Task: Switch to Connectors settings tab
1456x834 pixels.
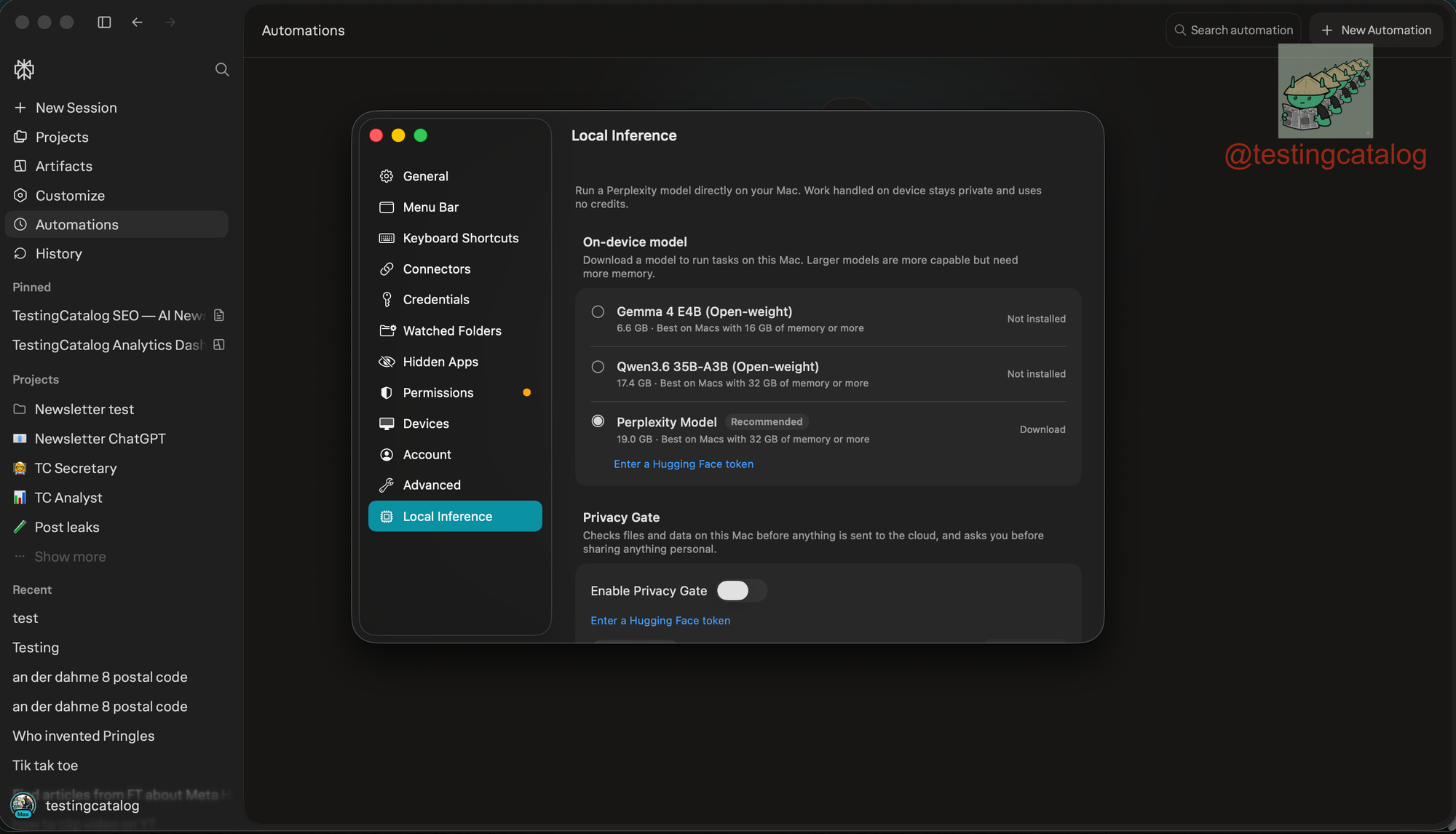Action: tap(455, 269)
